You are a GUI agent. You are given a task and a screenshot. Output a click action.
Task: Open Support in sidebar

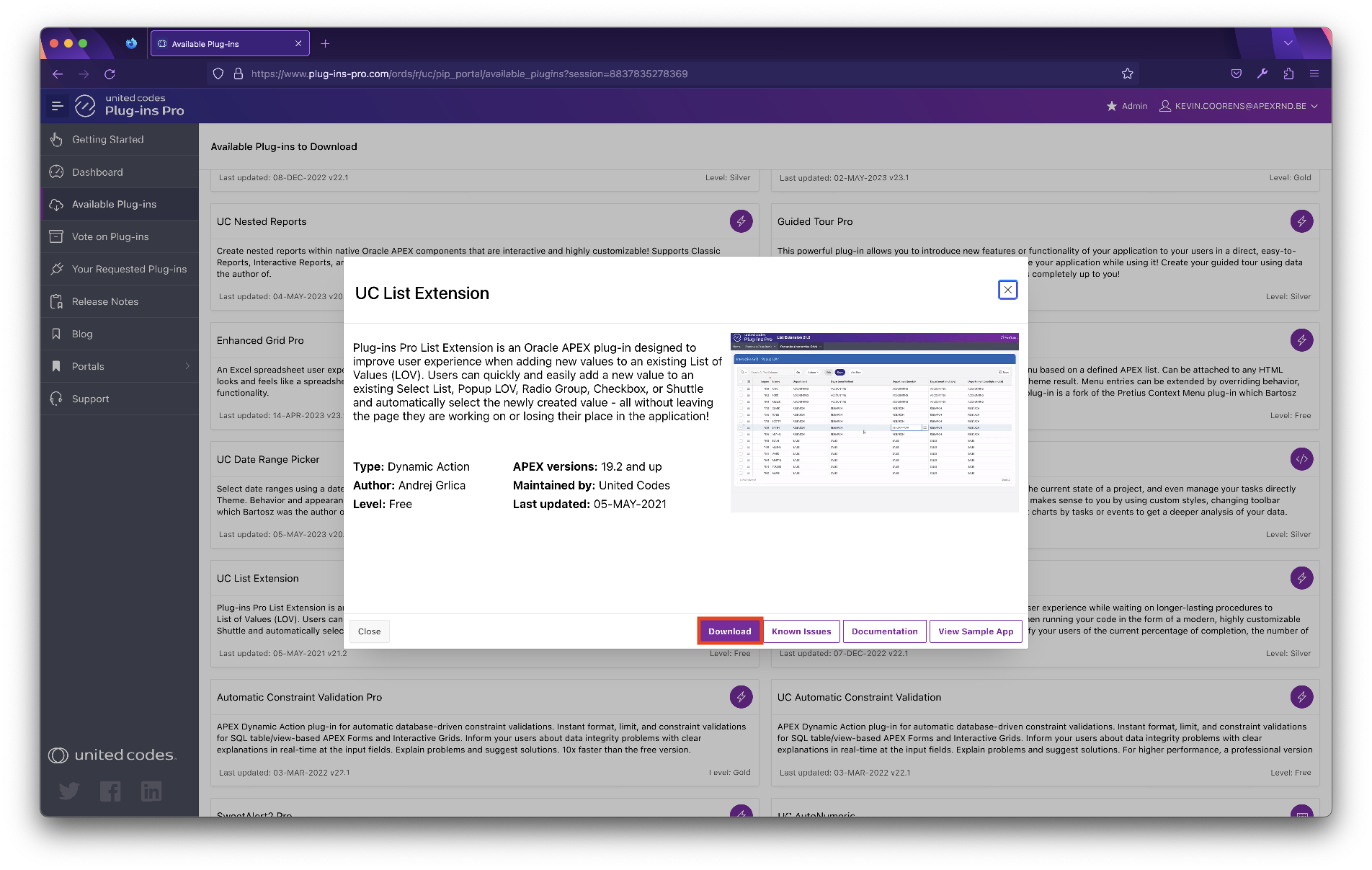pyautogui.click(x=120, y=399)
